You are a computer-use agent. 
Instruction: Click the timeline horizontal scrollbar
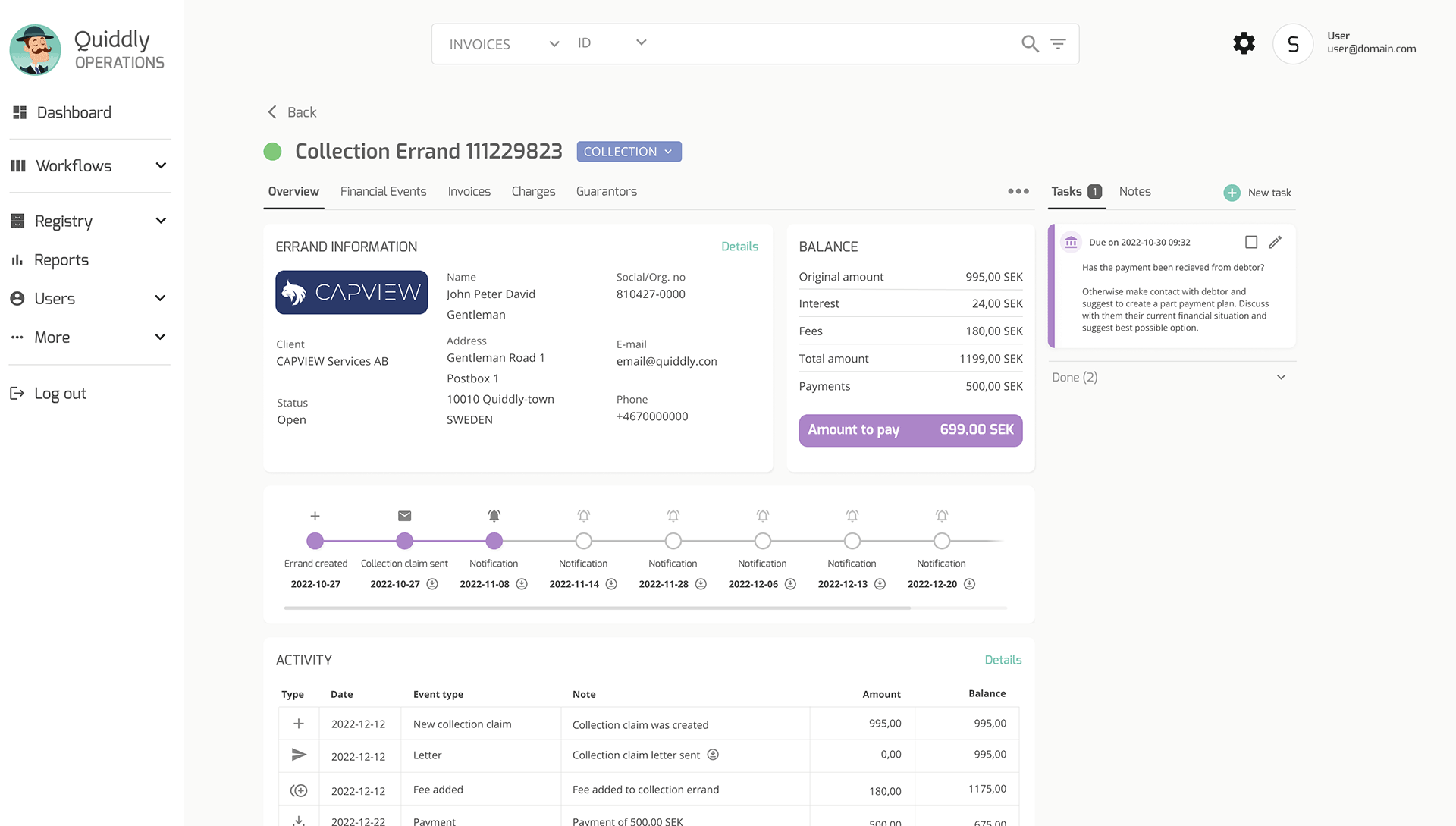click(597, 608)
